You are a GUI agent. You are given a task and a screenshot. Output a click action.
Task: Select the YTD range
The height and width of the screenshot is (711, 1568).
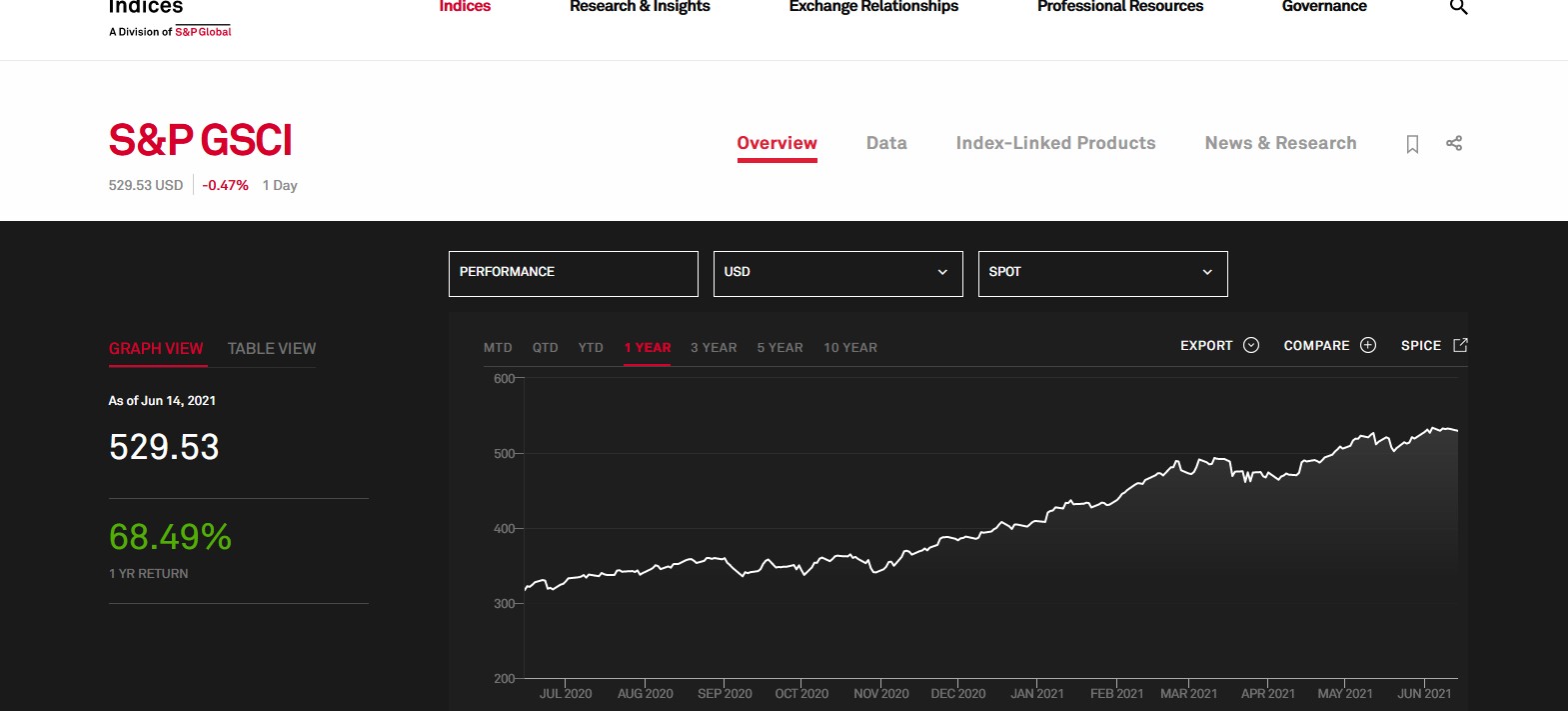591,347
